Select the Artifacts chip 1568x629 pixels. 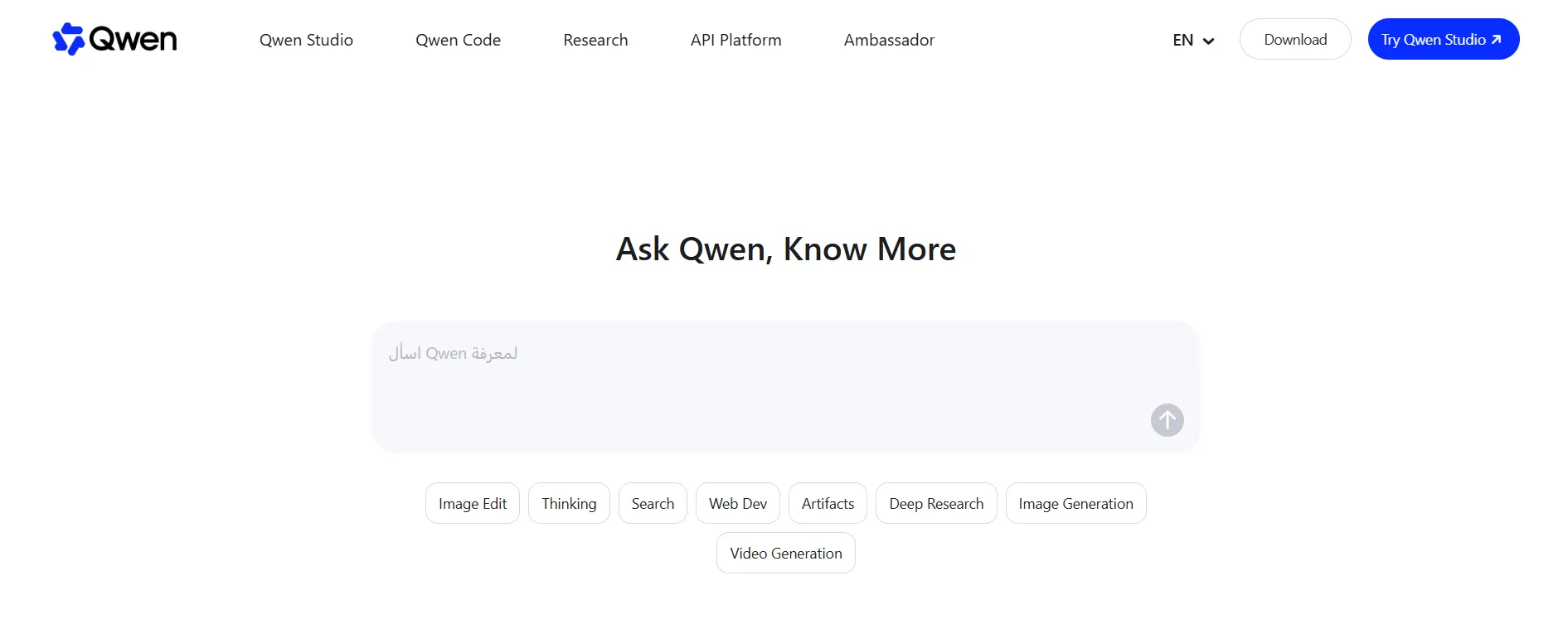(828, 503)
